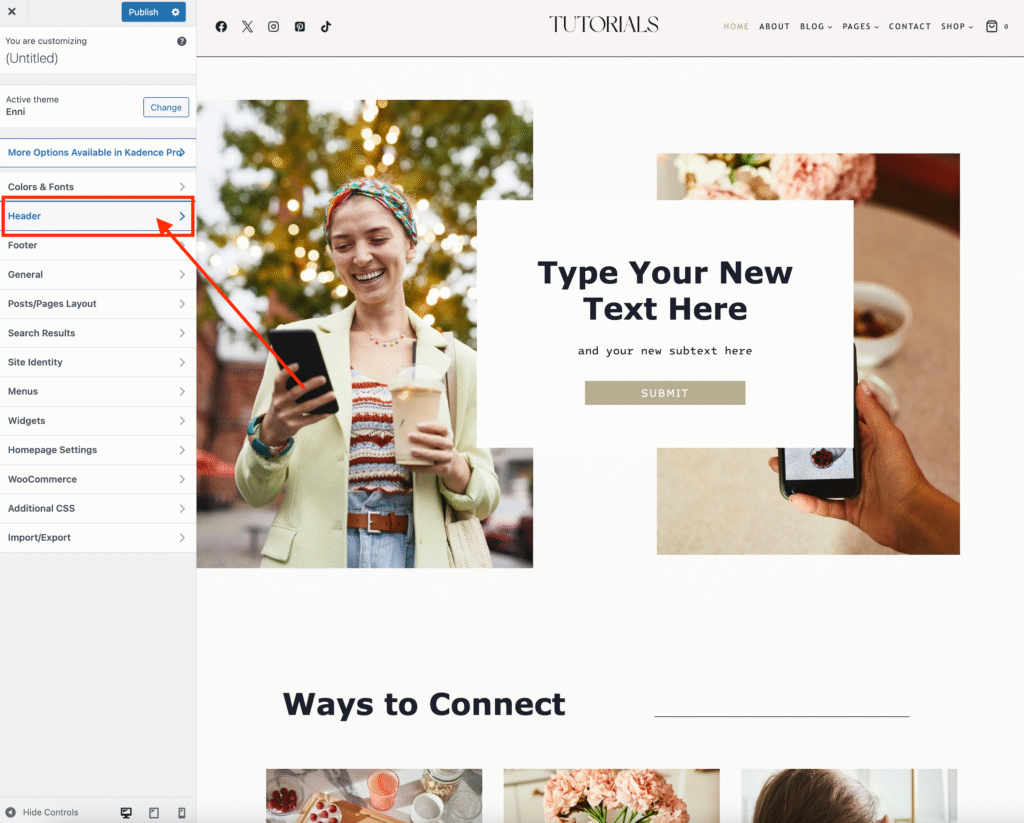Switch to desktop preview mode
Viewport: 1024px width, 823px height.
click(x=126, y=812)
